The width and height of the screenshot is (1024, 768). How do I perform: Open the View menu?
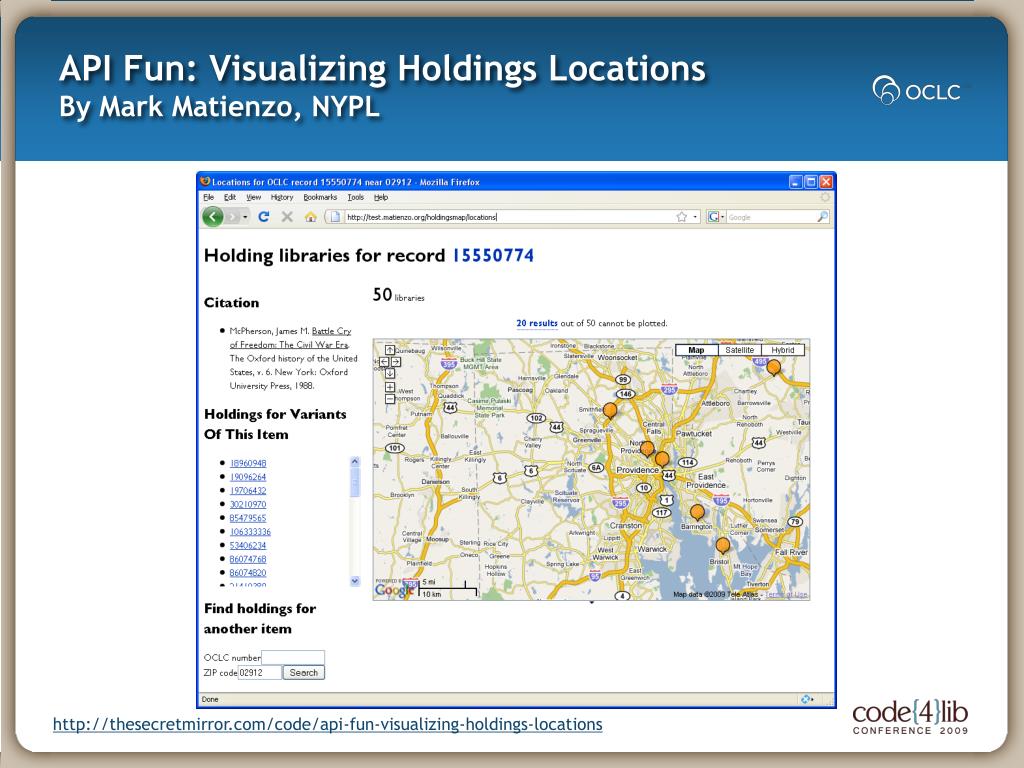(x=253, y=197)
